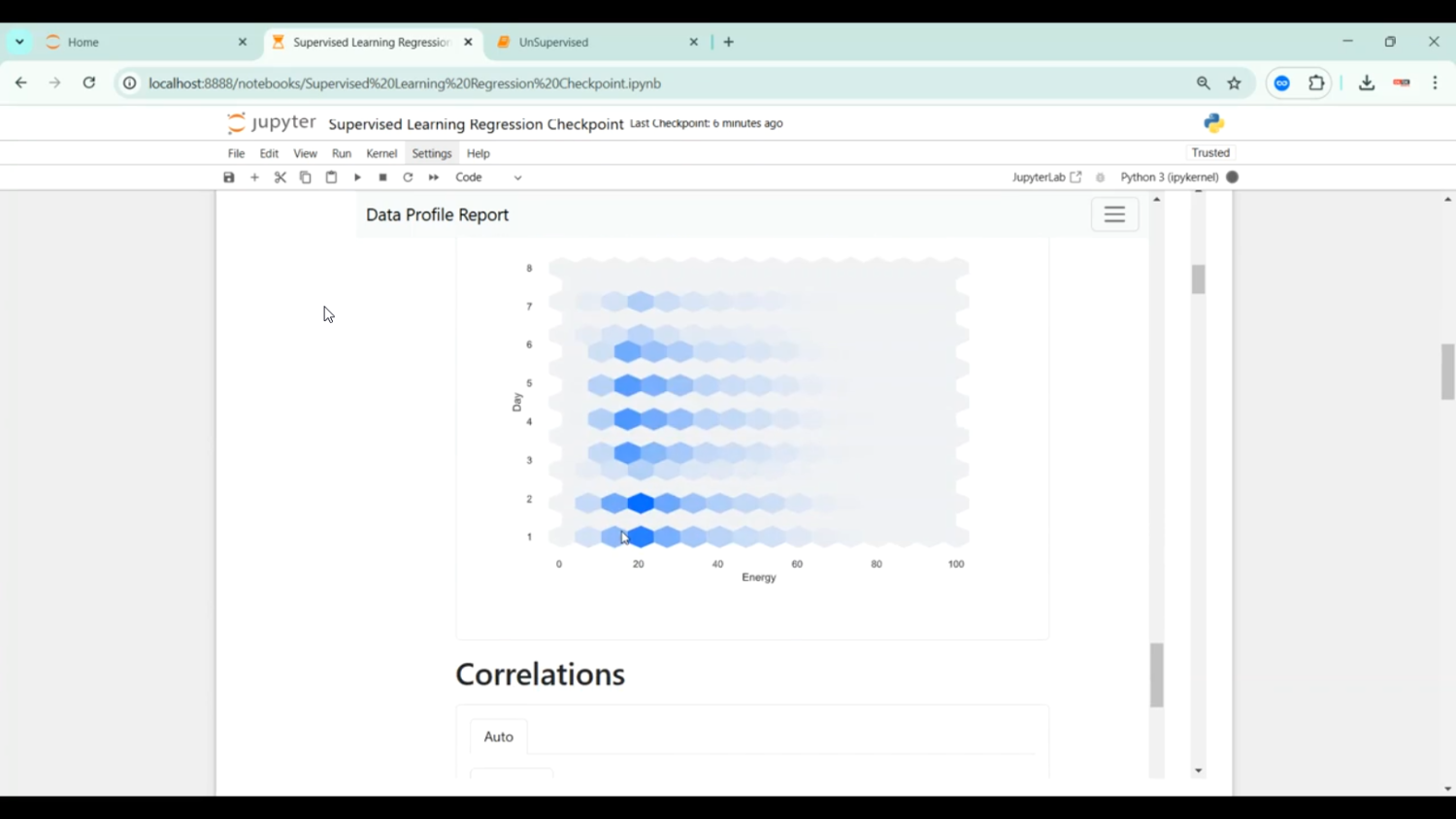1456x819 pixels.
Task: Open the cell type dropdown showing Code
Action: 488,178
